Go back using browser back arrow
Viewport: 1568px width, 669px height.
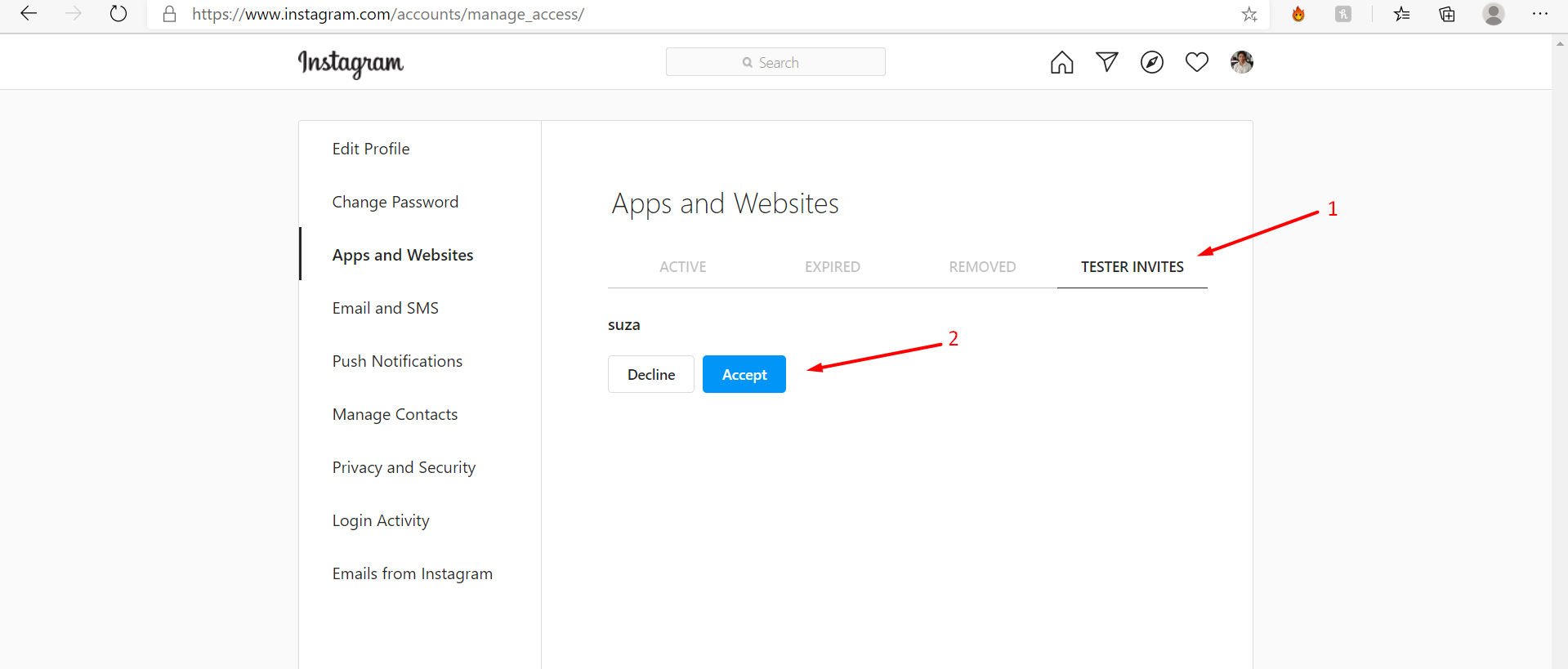29,13
